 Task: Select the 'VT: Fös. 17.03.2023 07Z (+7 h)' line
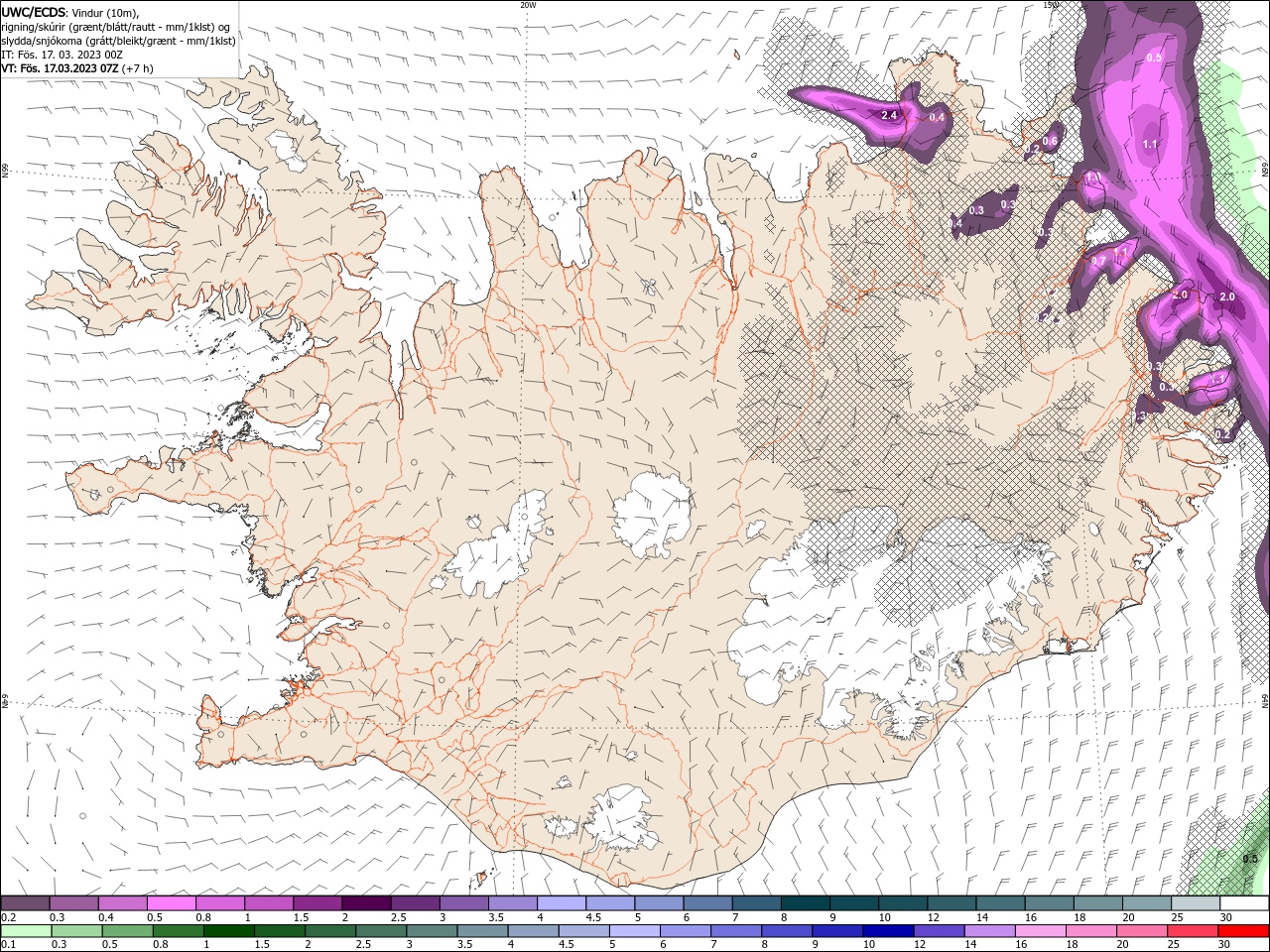(77, 68)
